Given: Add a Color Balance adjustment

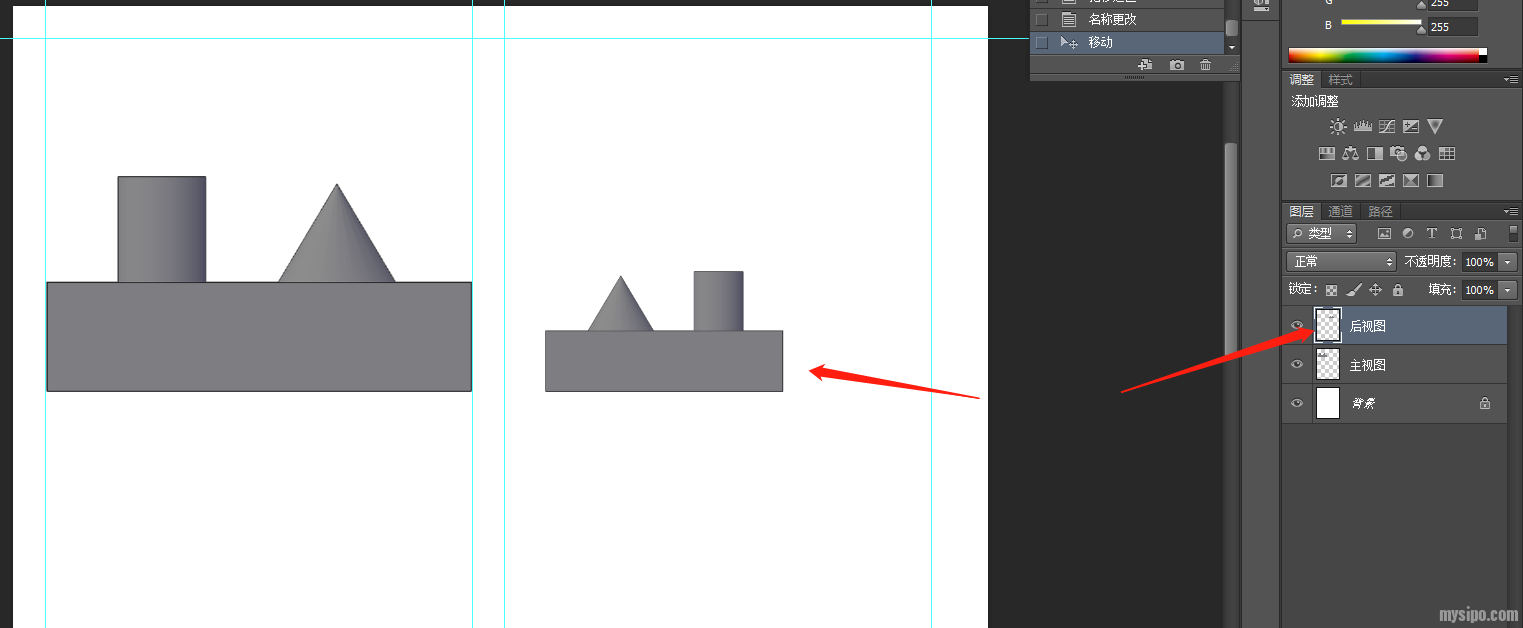Looking at the screenshot, I should click(x=1351, y=154).
